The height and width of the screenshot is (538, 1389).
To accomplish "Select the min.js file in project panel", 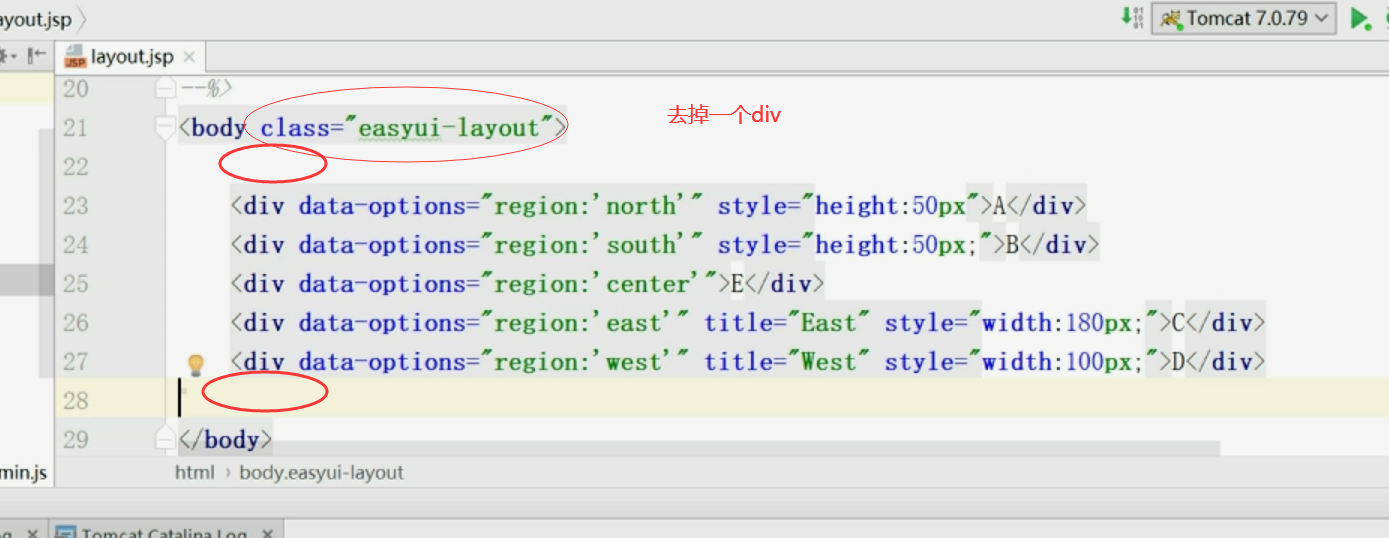I will click(23, 472).
